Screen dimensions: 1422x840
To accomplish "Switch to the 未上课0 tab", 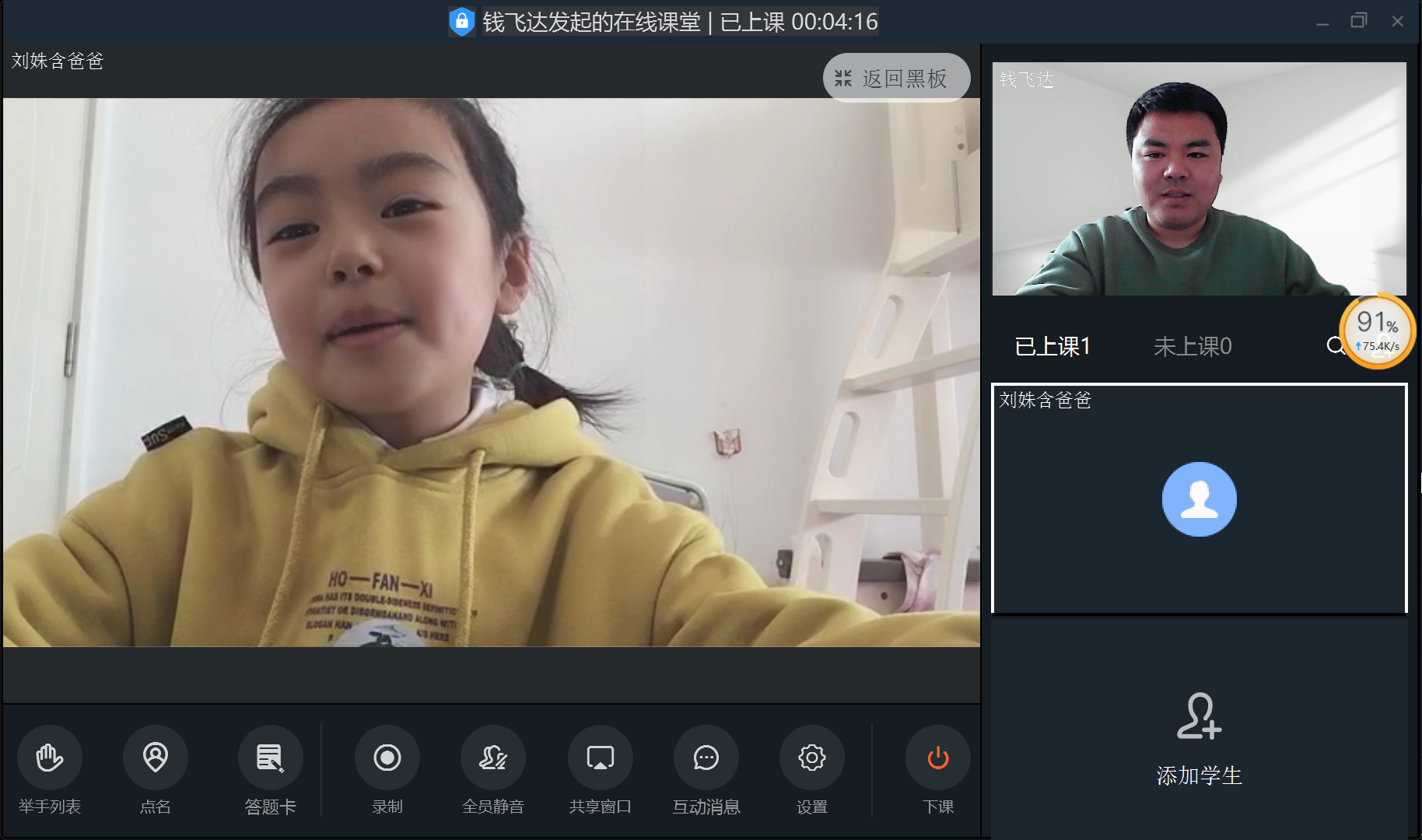I will click(1192, 346).
